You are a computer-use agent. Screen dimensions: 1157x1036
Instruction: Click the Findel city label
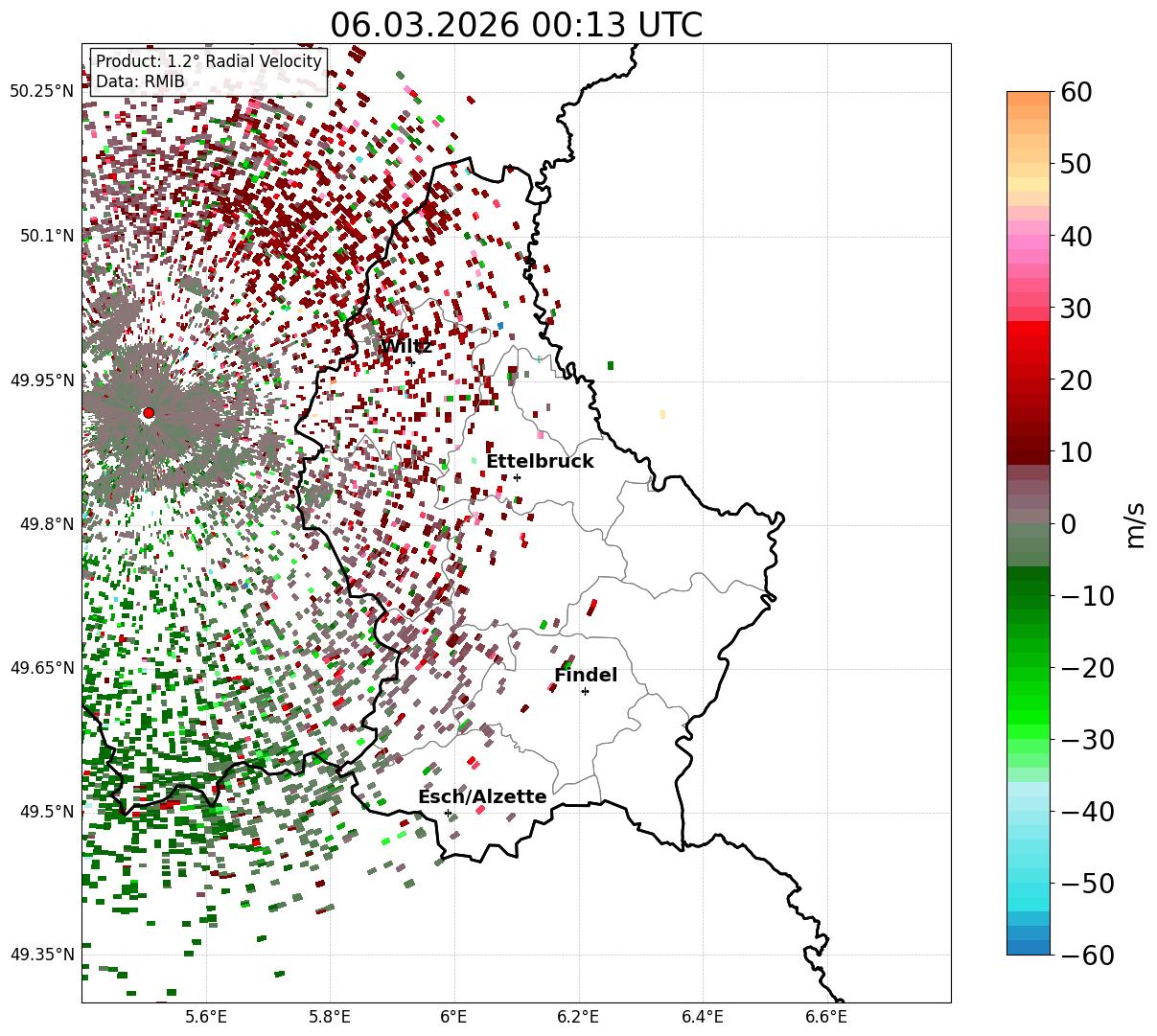(586, 676)
